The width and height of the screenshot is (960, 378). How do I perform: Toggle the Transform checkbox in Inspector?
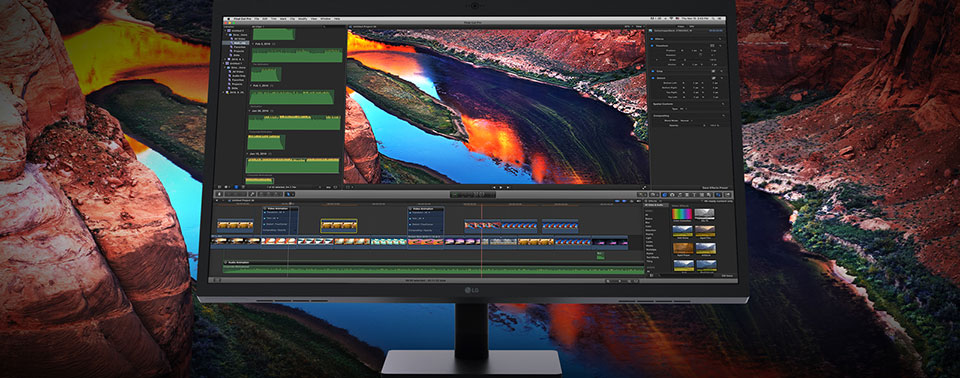click(x=651, y=46)
